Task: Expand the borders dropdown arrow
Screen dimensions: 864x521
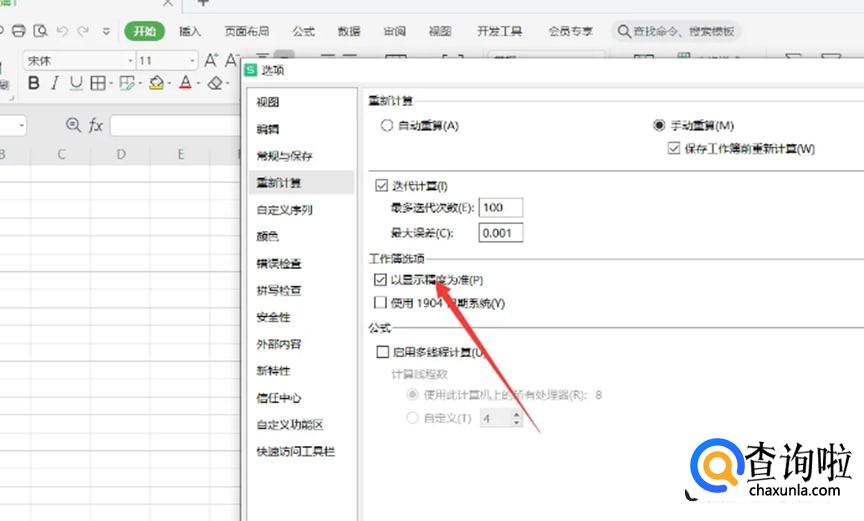Action: point(111,84)
